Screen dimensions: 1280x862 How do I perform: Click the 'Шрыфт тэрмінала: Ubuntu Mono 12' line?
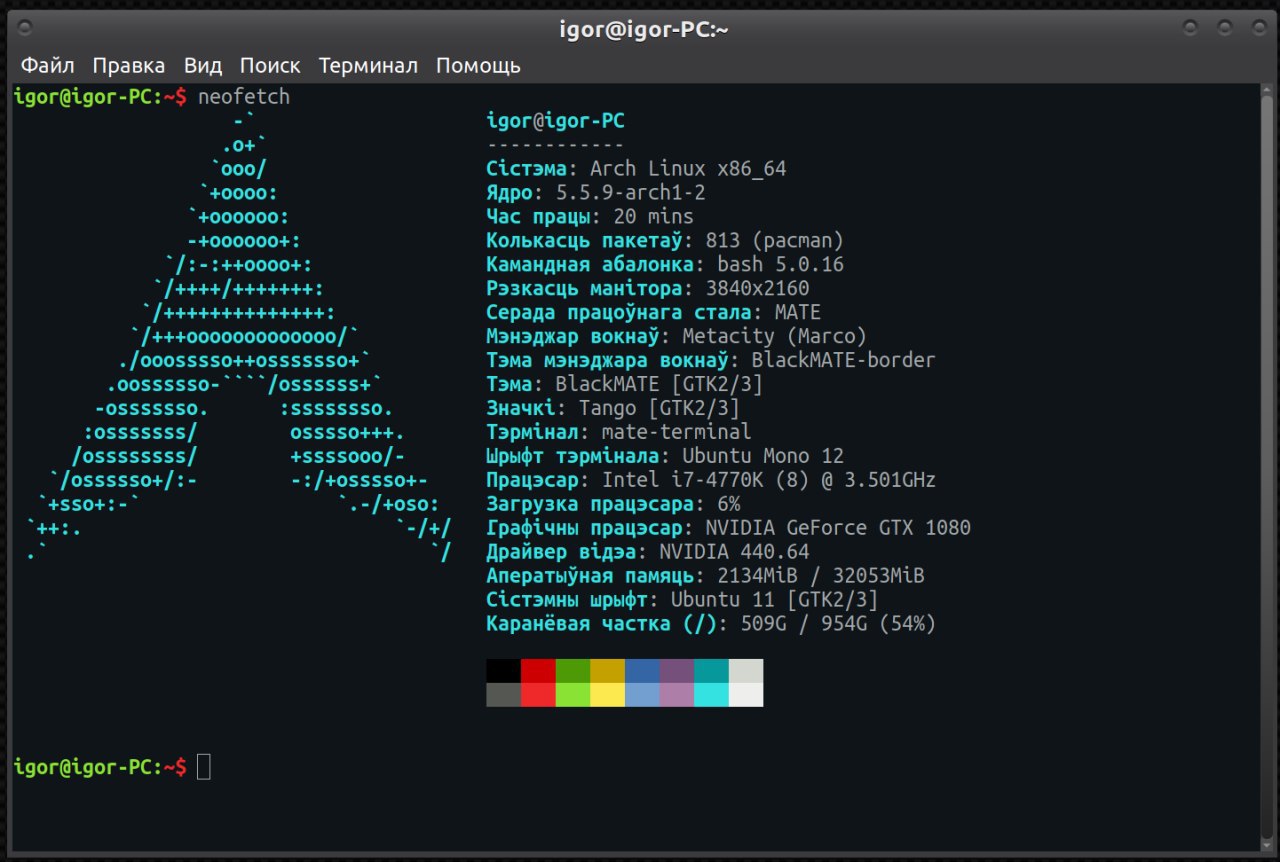(665, 457)
